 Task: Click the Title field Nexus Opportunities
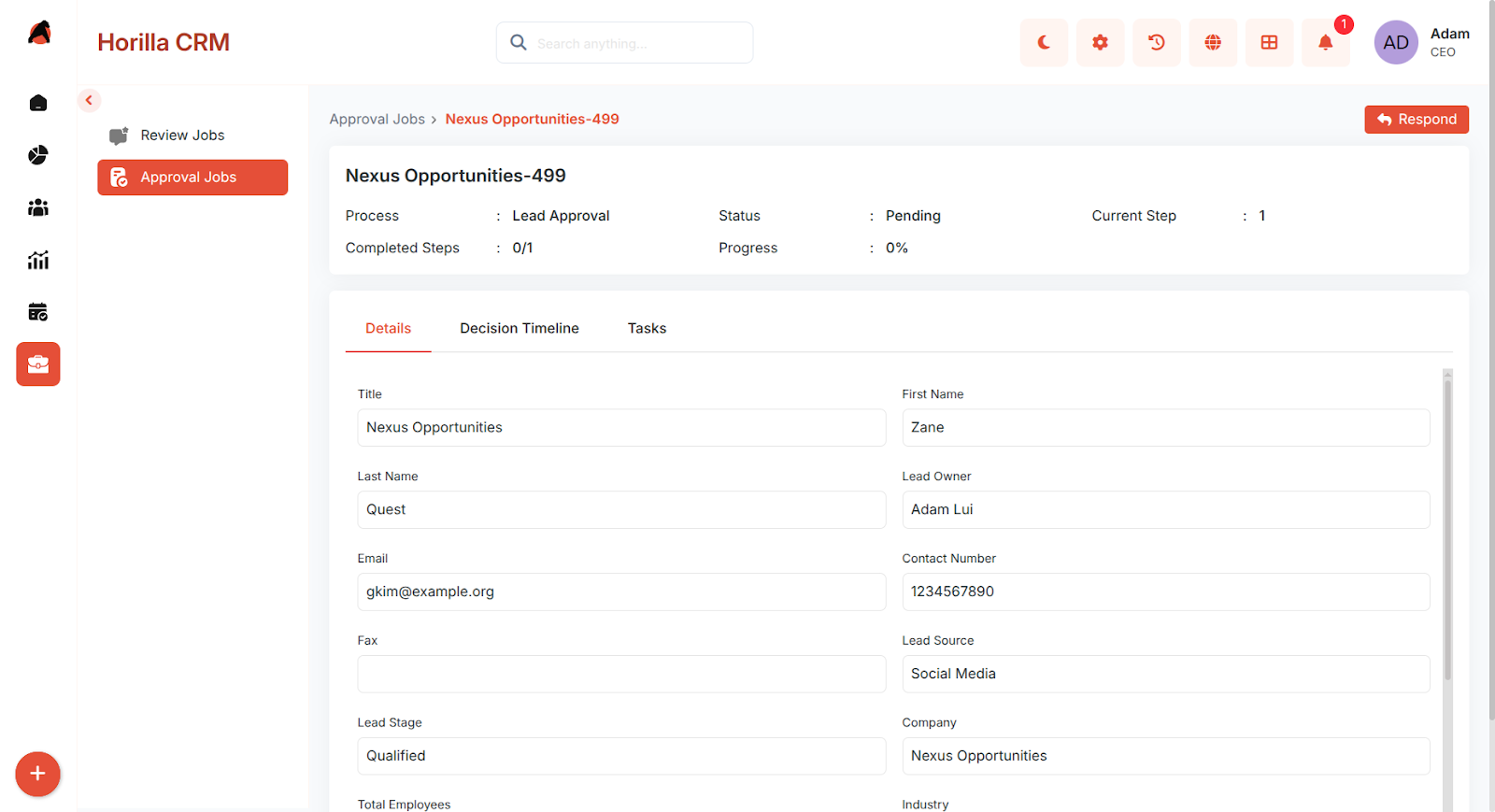[x=621, y=428]
